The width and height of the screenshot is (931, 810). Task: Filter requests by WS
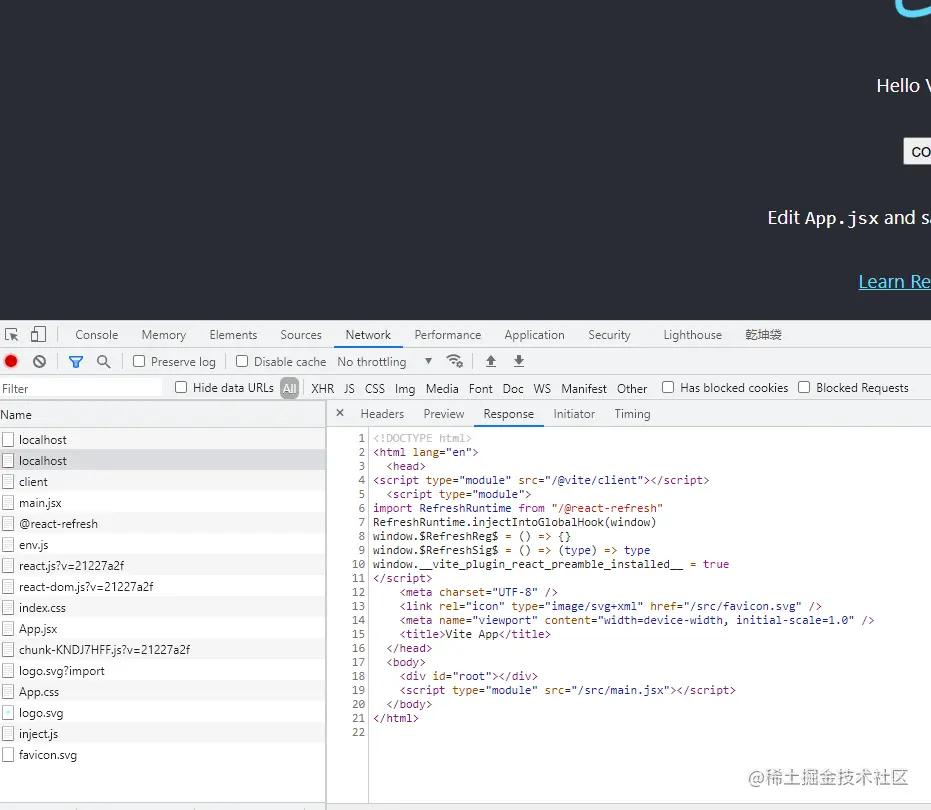point(542,388)
